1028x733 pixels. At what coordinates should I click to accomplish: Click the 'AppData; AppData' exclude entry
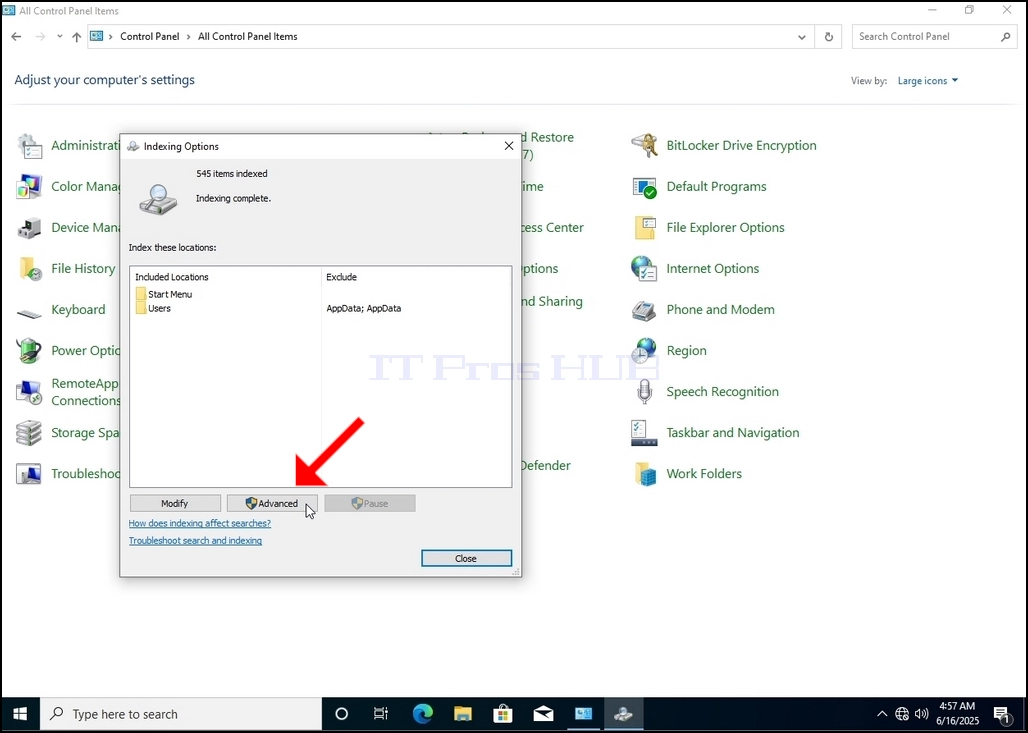[x=364, y=308]
